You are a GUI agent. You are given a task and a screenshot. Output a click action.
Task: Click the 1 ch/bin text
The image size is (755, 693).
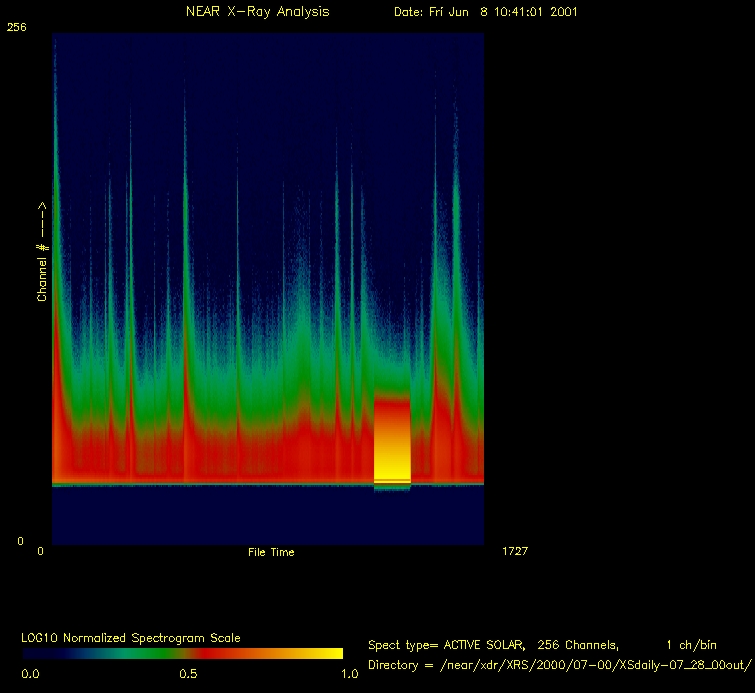pos(691,645)
